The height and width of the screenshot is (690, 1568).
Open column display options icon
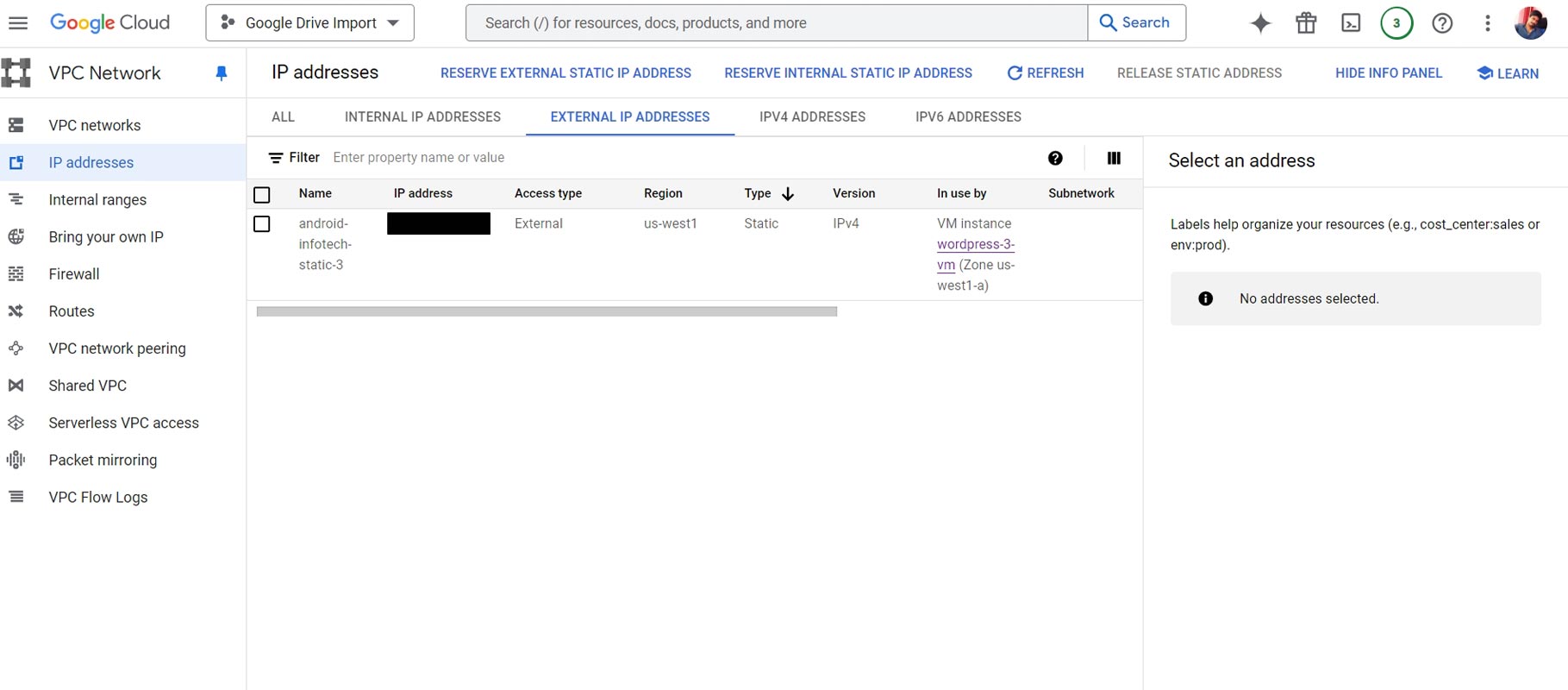(x=1114, y=158)
